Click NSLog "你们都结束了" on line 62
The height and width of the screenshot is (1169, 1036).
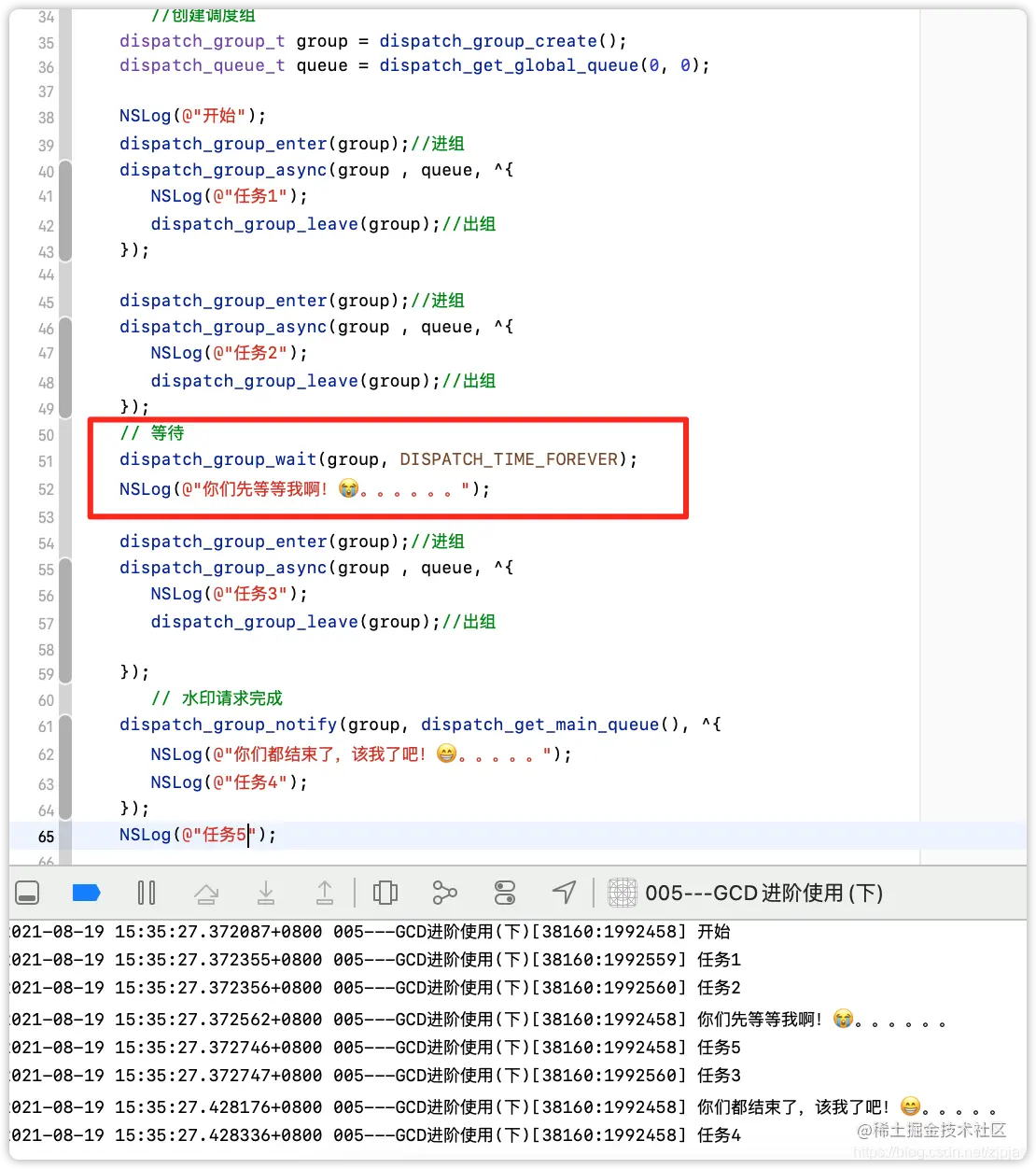[x=361, y=754]
